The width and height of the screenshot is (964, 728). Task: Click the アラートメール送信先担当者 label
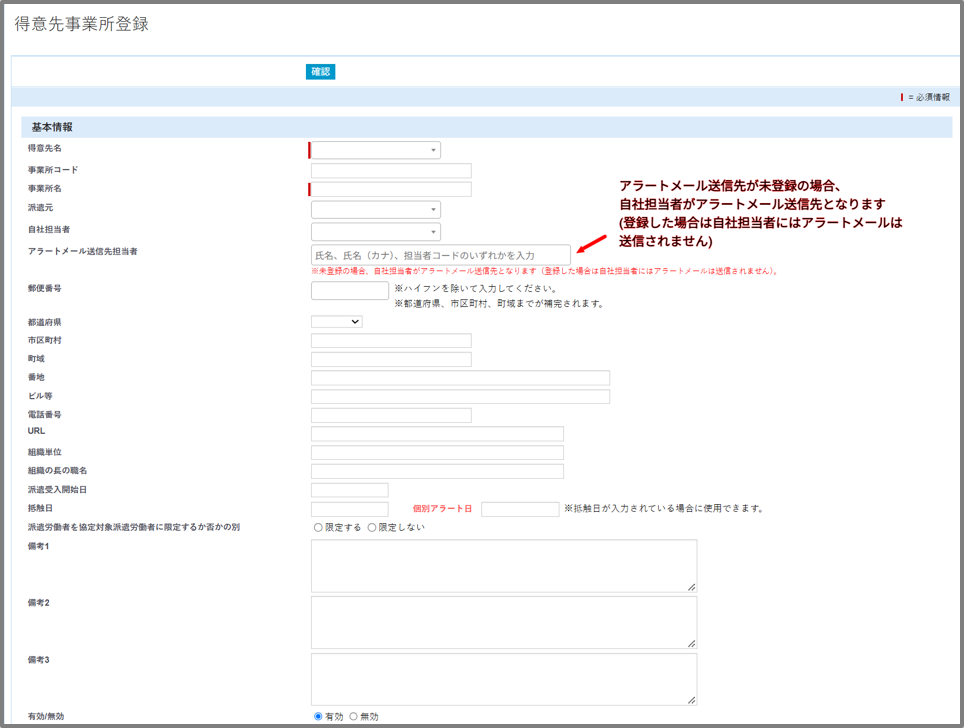(82, 251)
